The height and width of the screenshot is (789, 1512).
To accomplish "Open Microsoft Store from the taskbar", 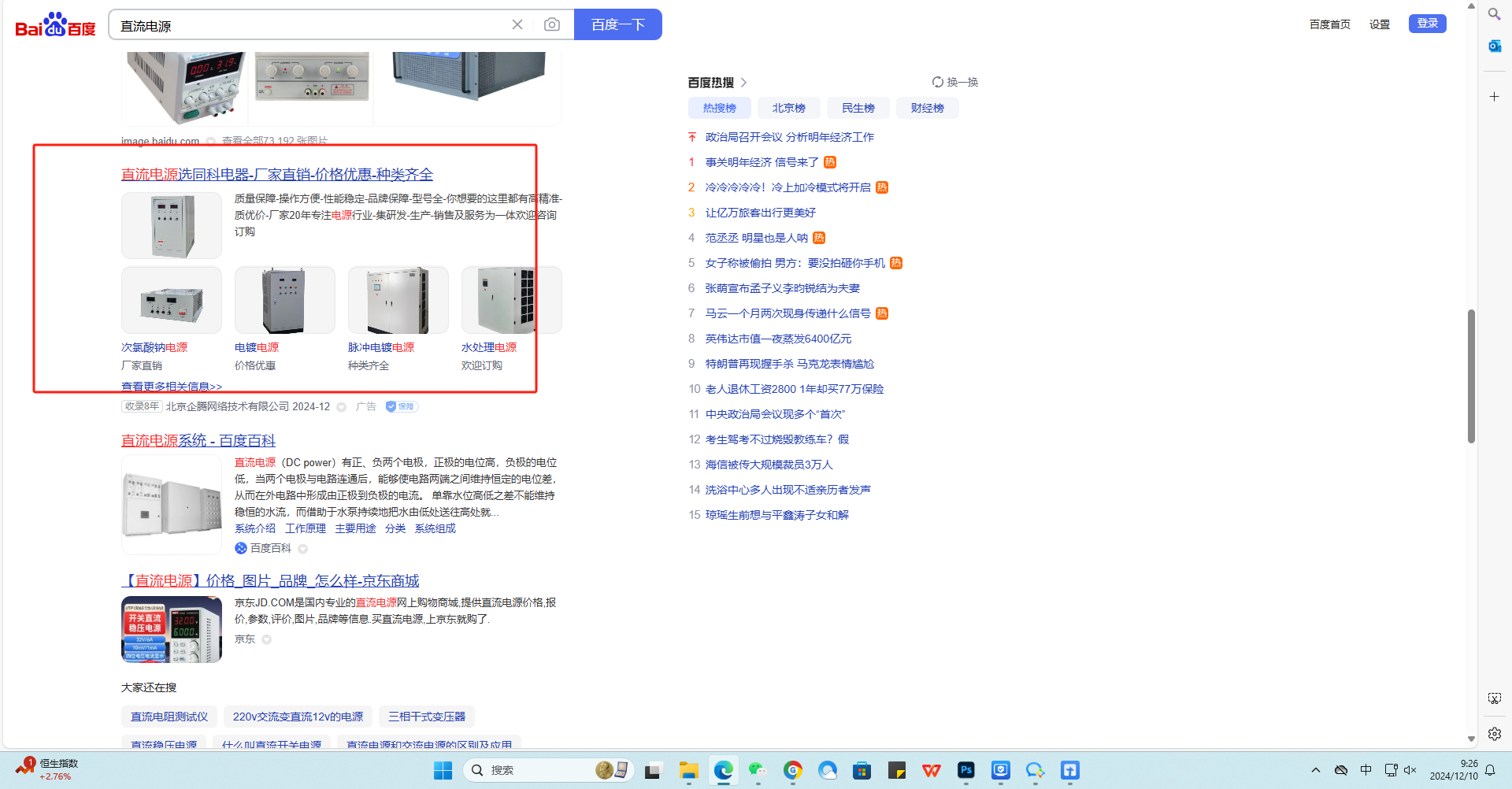I will 862,770.
